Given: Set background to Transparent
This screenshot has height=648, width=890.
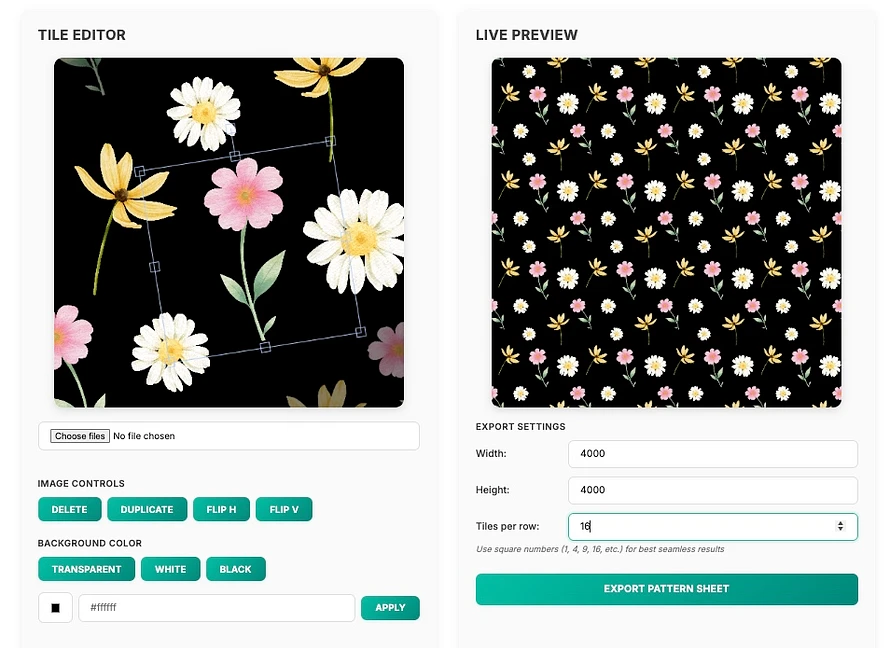Looking at the screenshot, I should (x=86, y=569).
